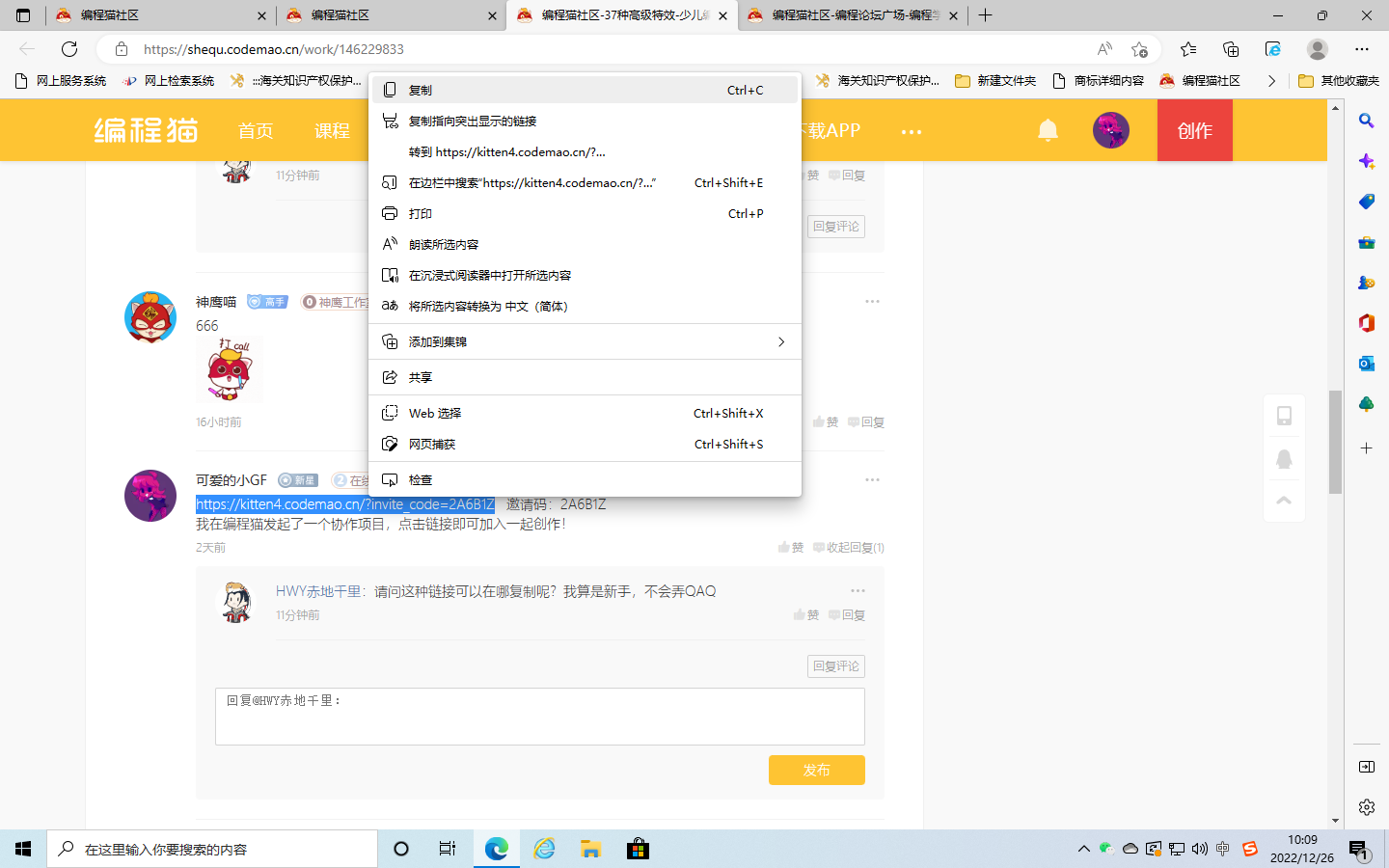Viewport: 1389px width, 868px height.
Task: Click the read aloud icon in the address bar
Action: pyautogui.click(x=1104, y=49)
